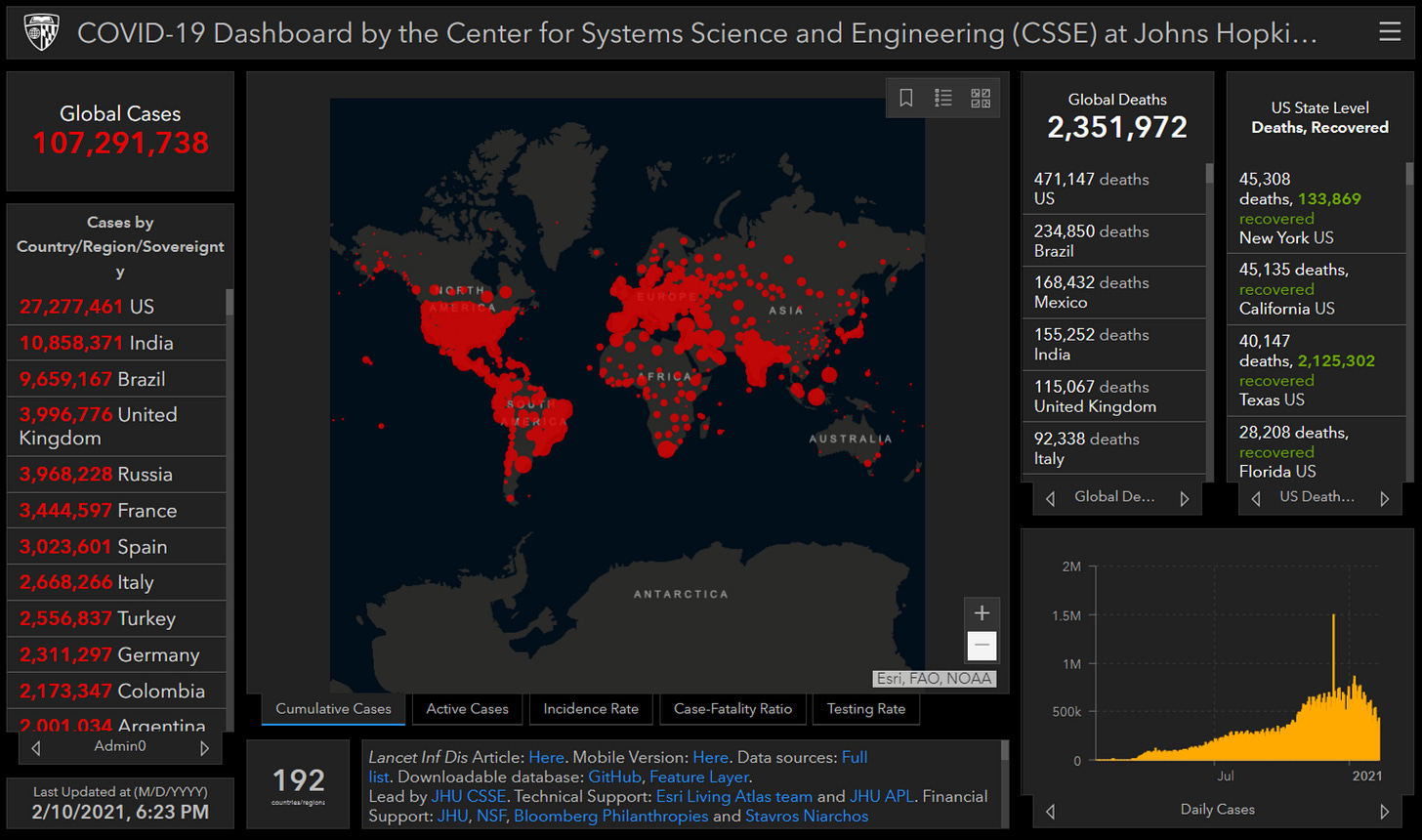
Task: Select the Texas US state row
Action: 1317,370
